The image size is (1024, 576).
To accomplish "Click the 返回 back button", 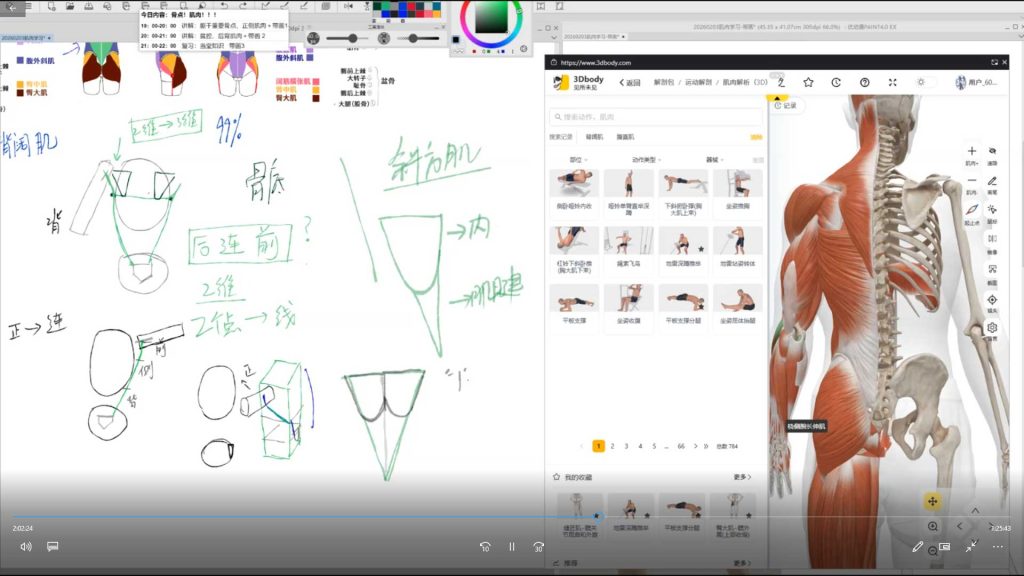I will pyautogui.click(x=630, y=82).
